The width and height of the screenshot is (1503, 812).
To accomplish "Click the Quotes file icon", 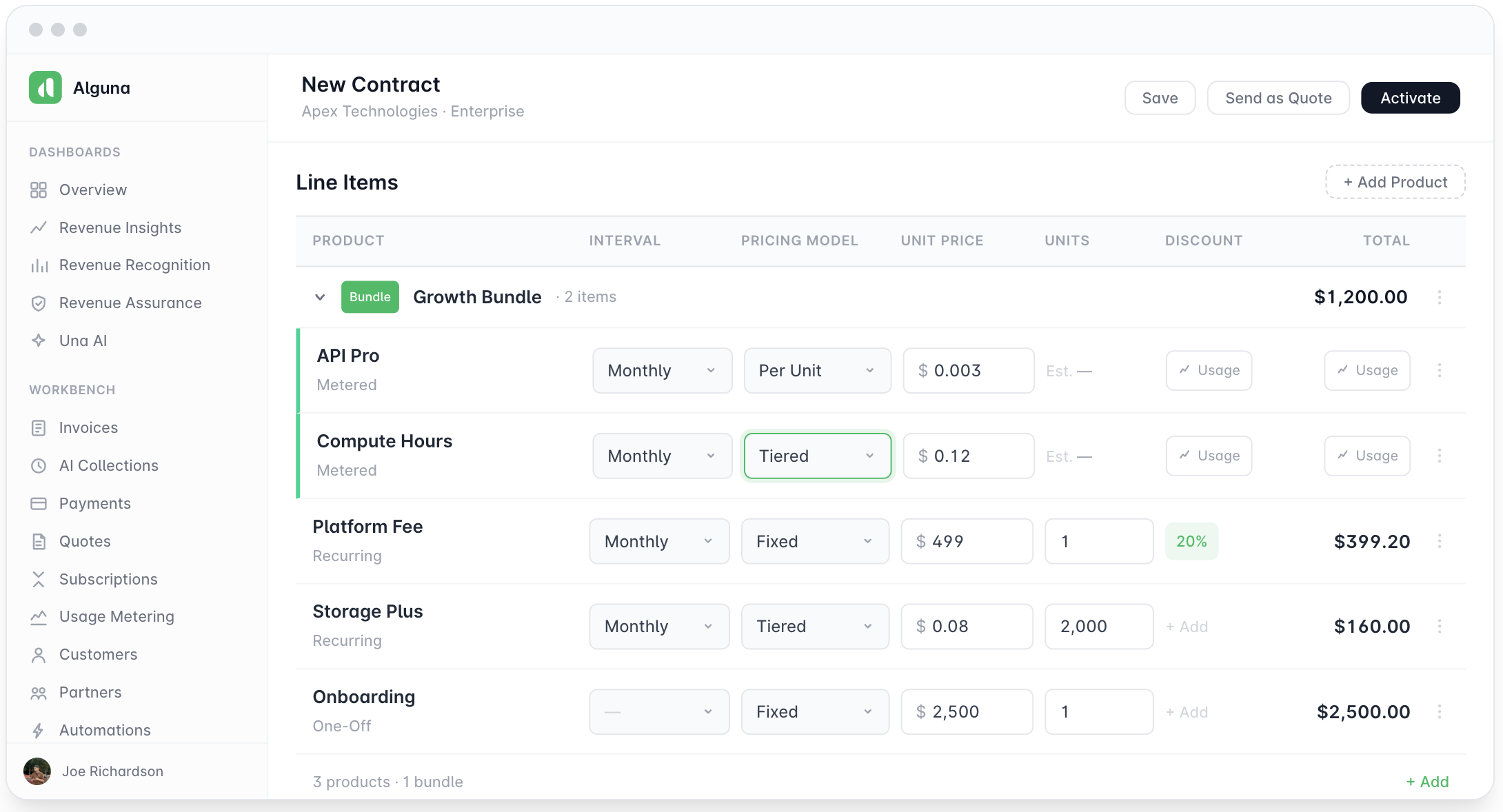I will click(x=39, y=542).
